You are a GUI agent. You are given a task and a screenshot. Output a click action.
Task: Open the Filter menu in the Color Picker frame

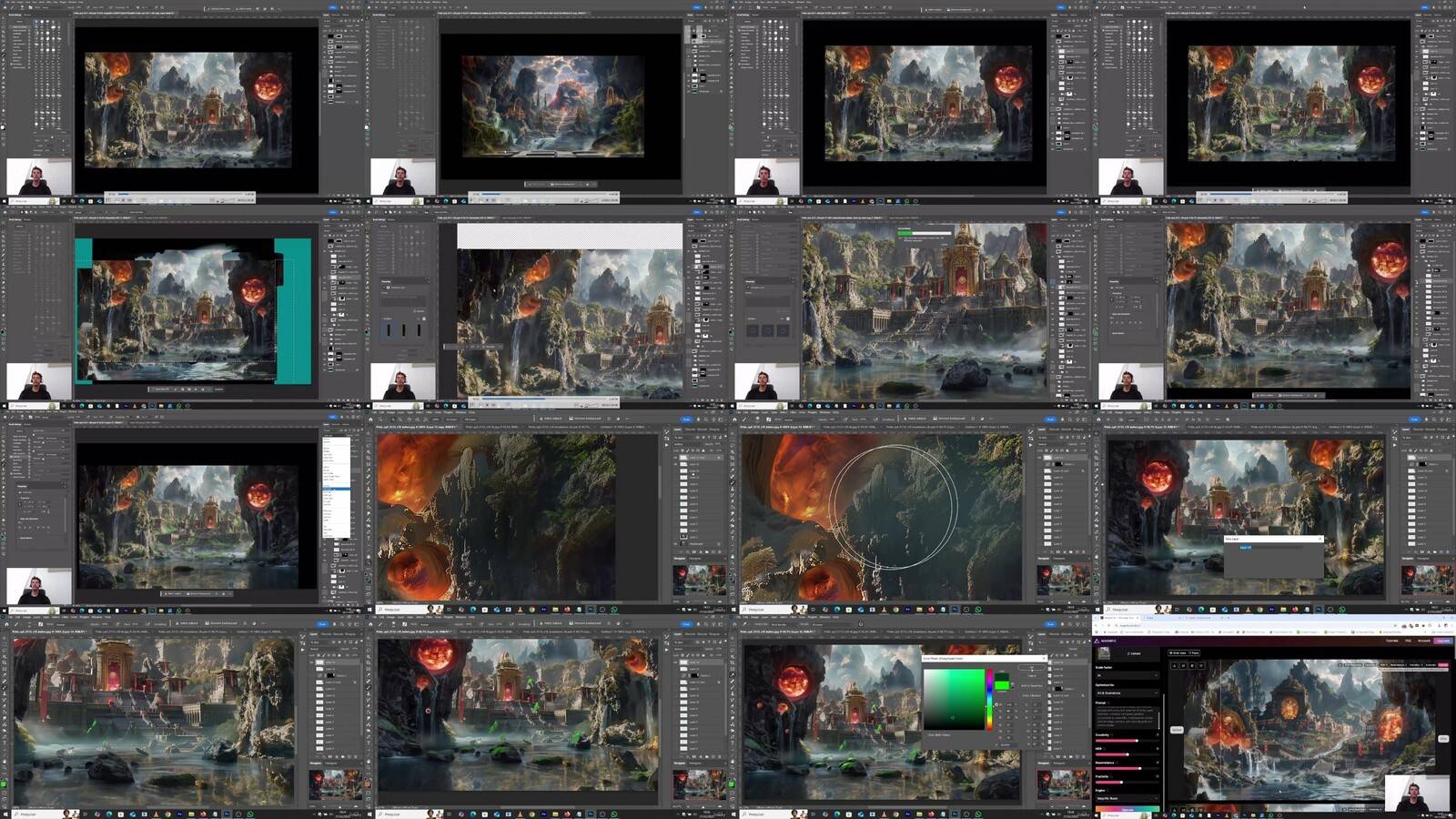(794, 617)
